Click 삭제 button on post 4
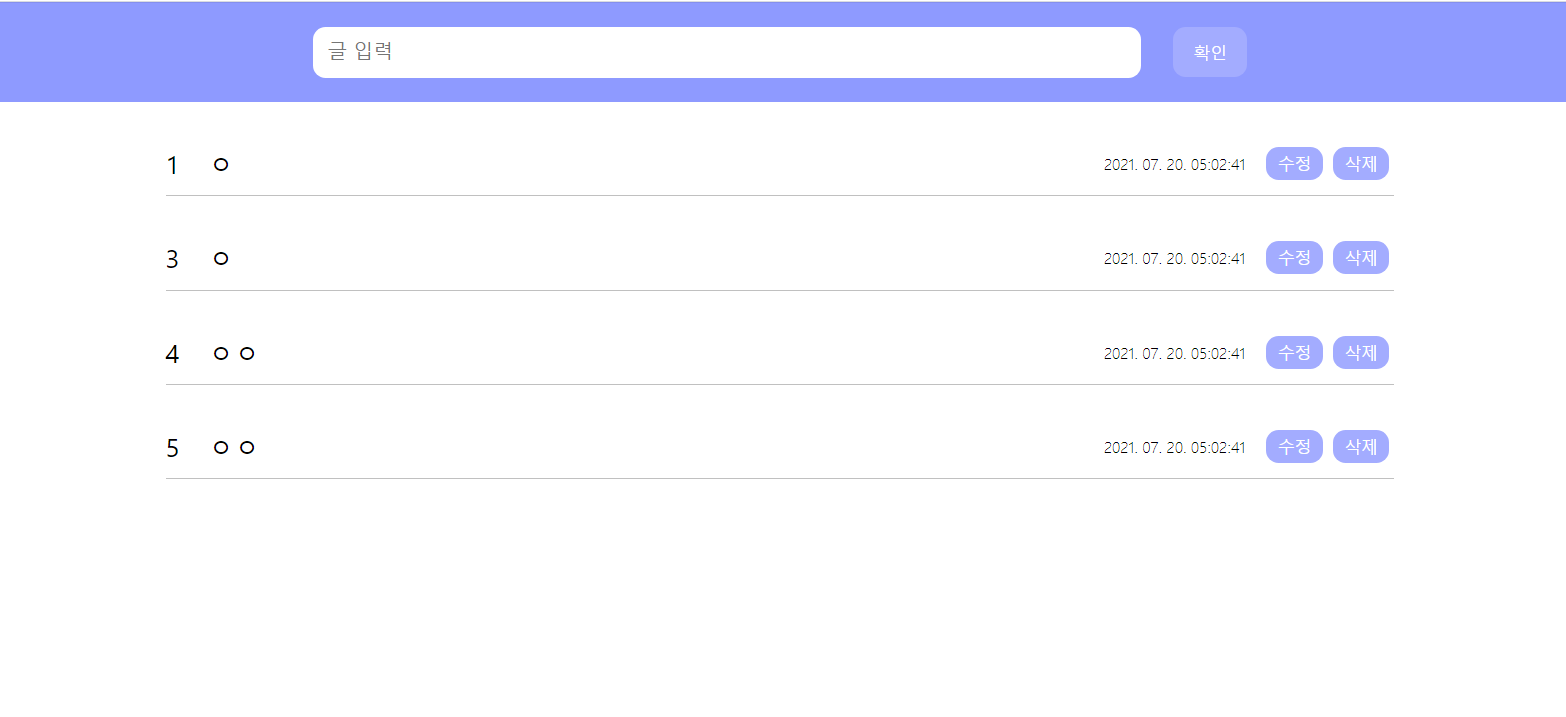 [1361, 352]
